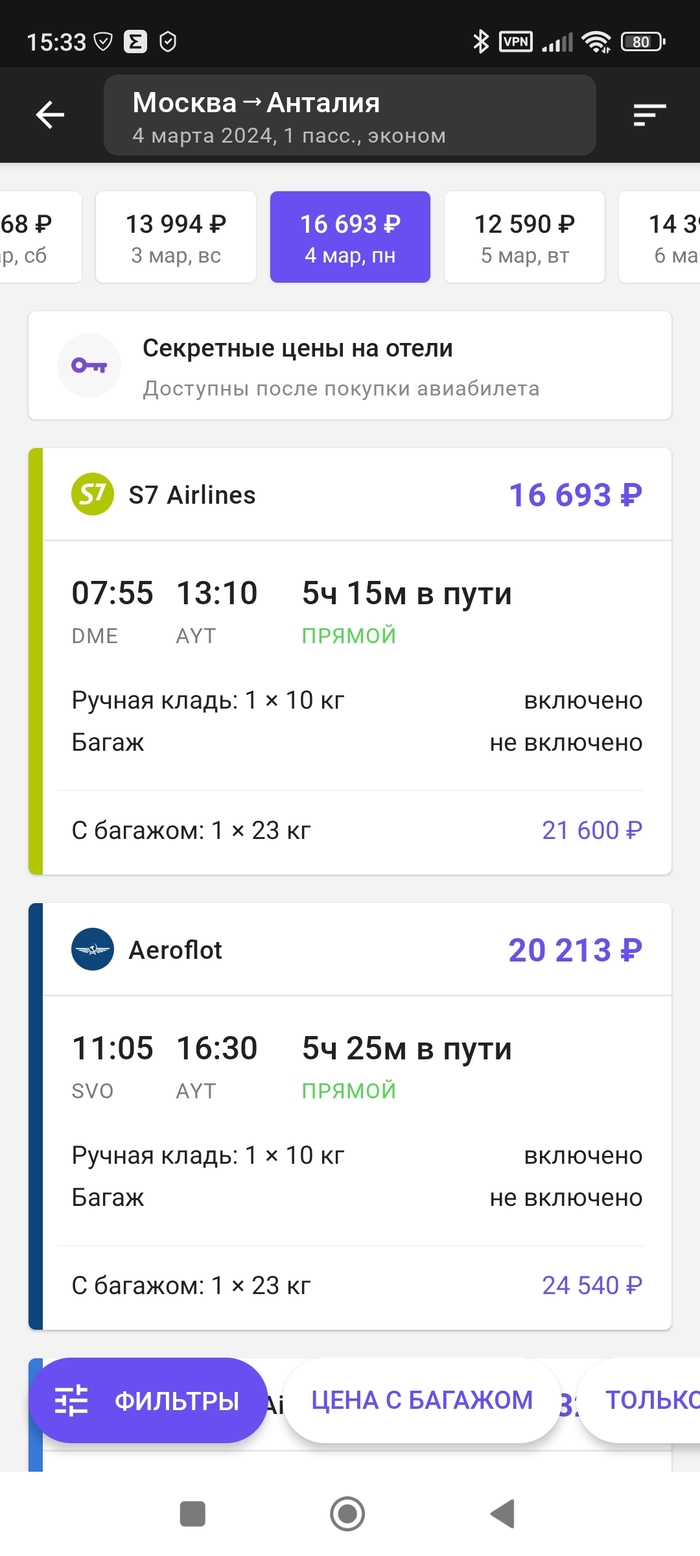Select the 3 мар, вс date option
The height and width of the screenshot is (1556, 700).
(x=175, y=237)
